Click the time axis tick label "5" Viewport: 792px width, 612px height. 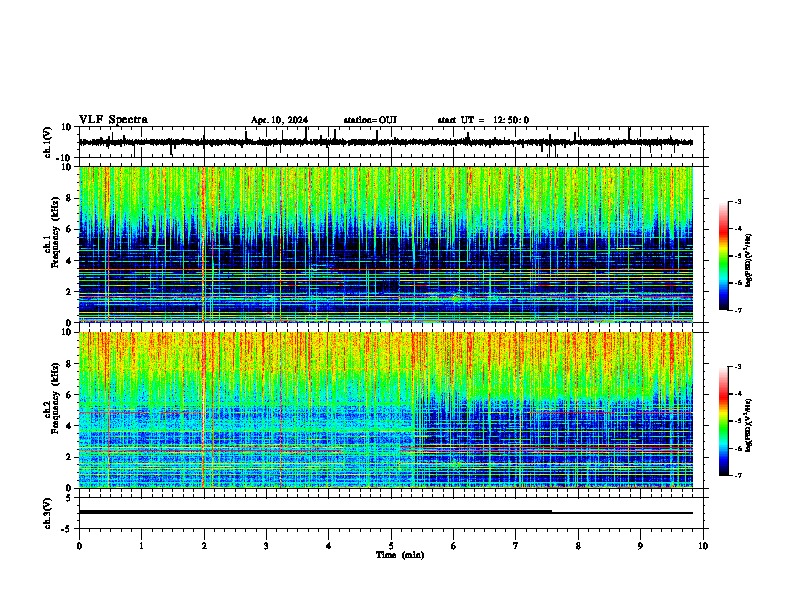tap(391, 546)
